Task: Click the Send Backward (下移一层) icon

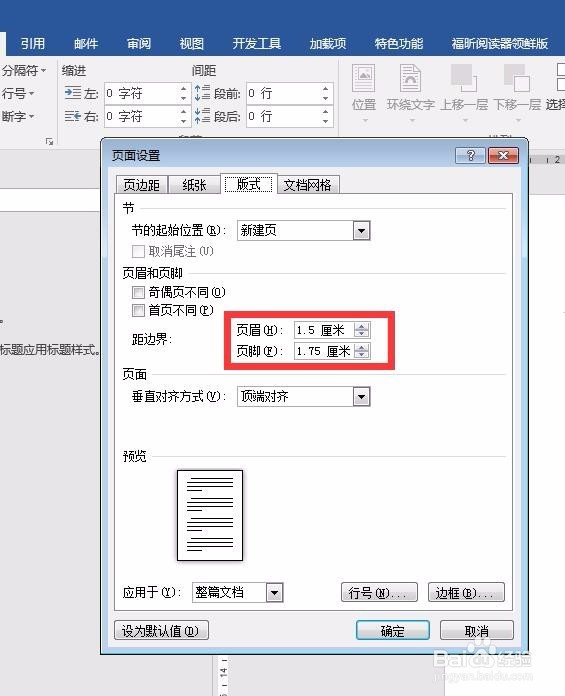Action: (x=517, y=78)
